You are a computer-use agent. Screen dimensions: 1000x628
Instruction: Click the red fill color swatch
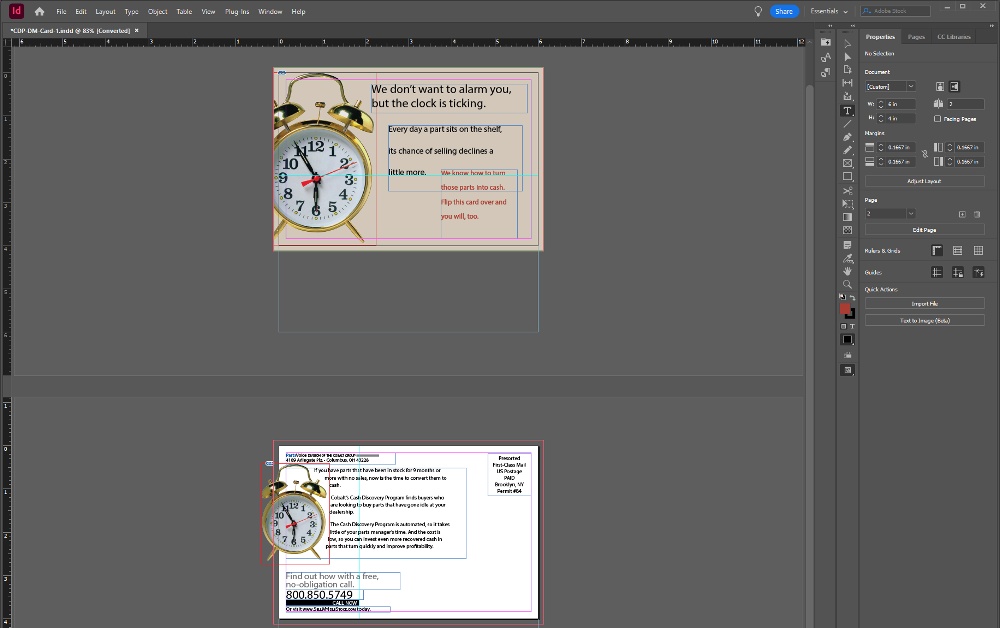tap(844, 309)
